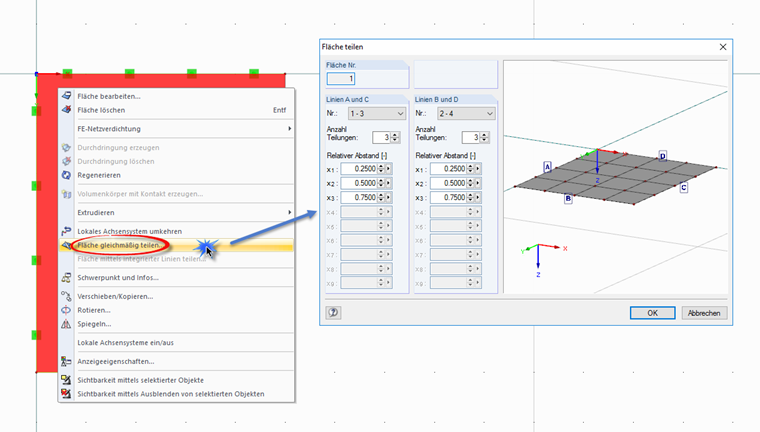760x432 pixels.
Task: Click the Schwerpunkt und Infos icon
Action: pyautogui.click(x=66, y=278)
